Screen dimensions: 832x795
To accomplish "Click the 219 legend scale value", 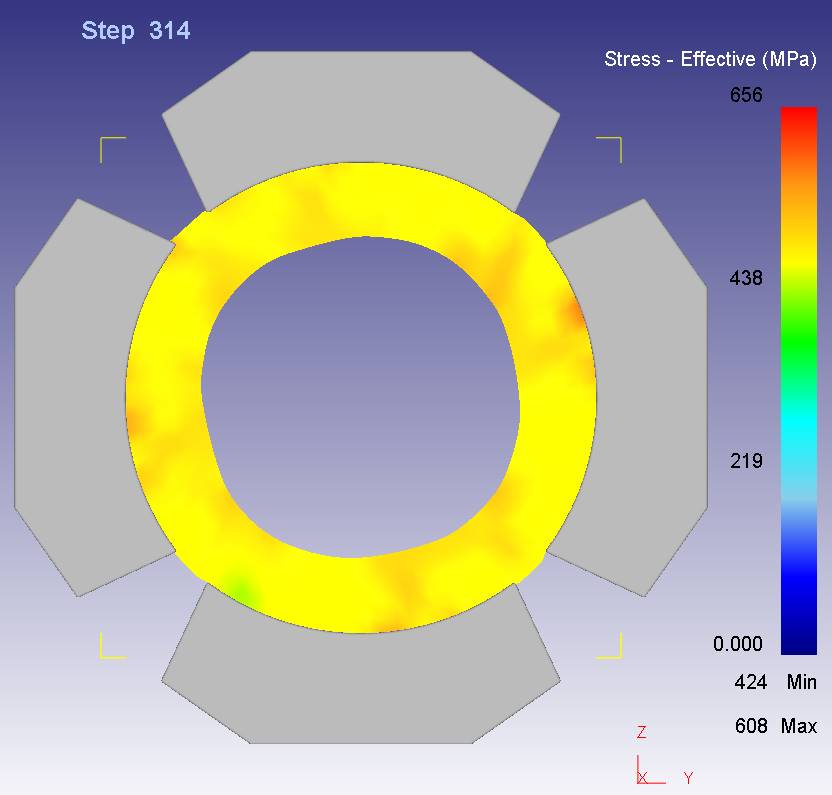I will (746, 461).
